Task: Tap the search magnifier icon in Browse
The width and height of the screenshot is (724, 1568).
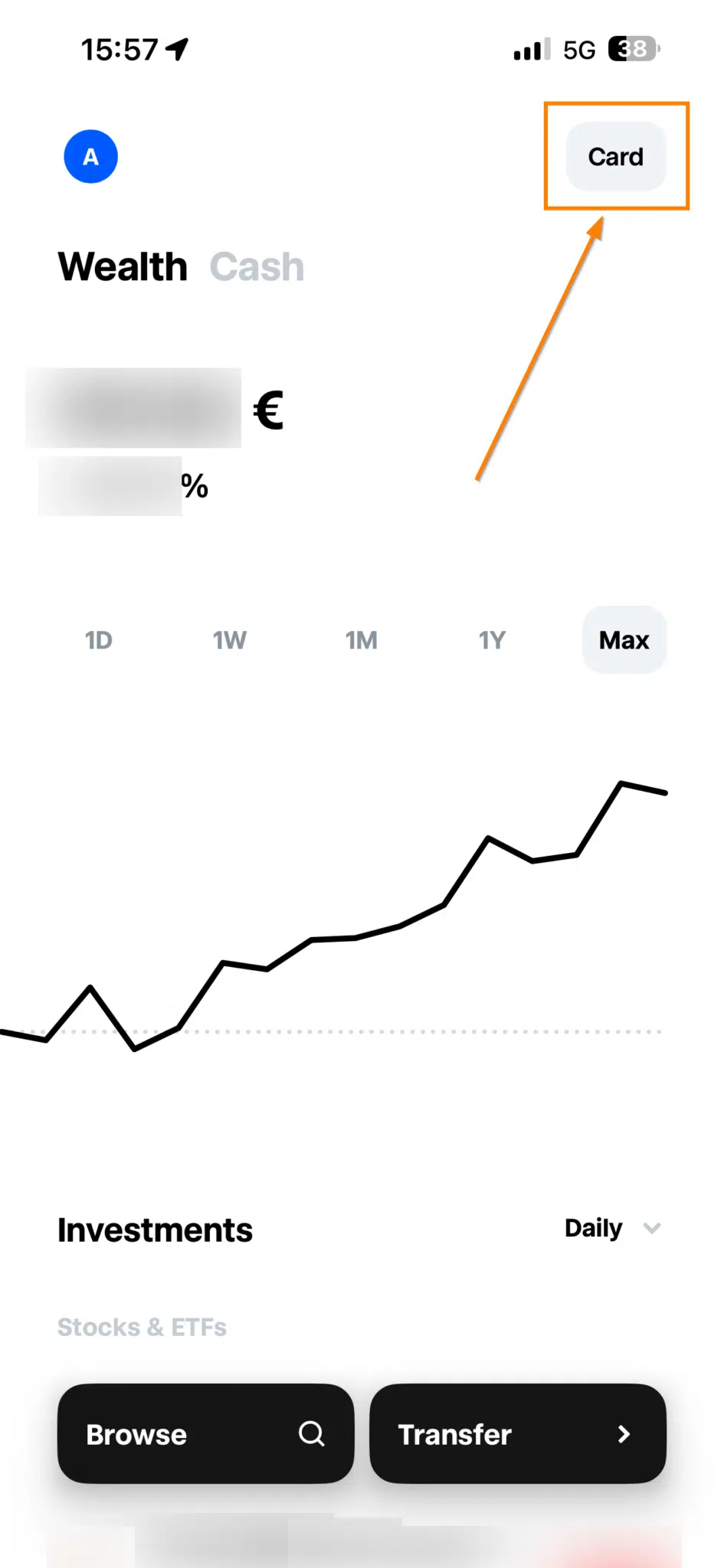Action: 311,1433
